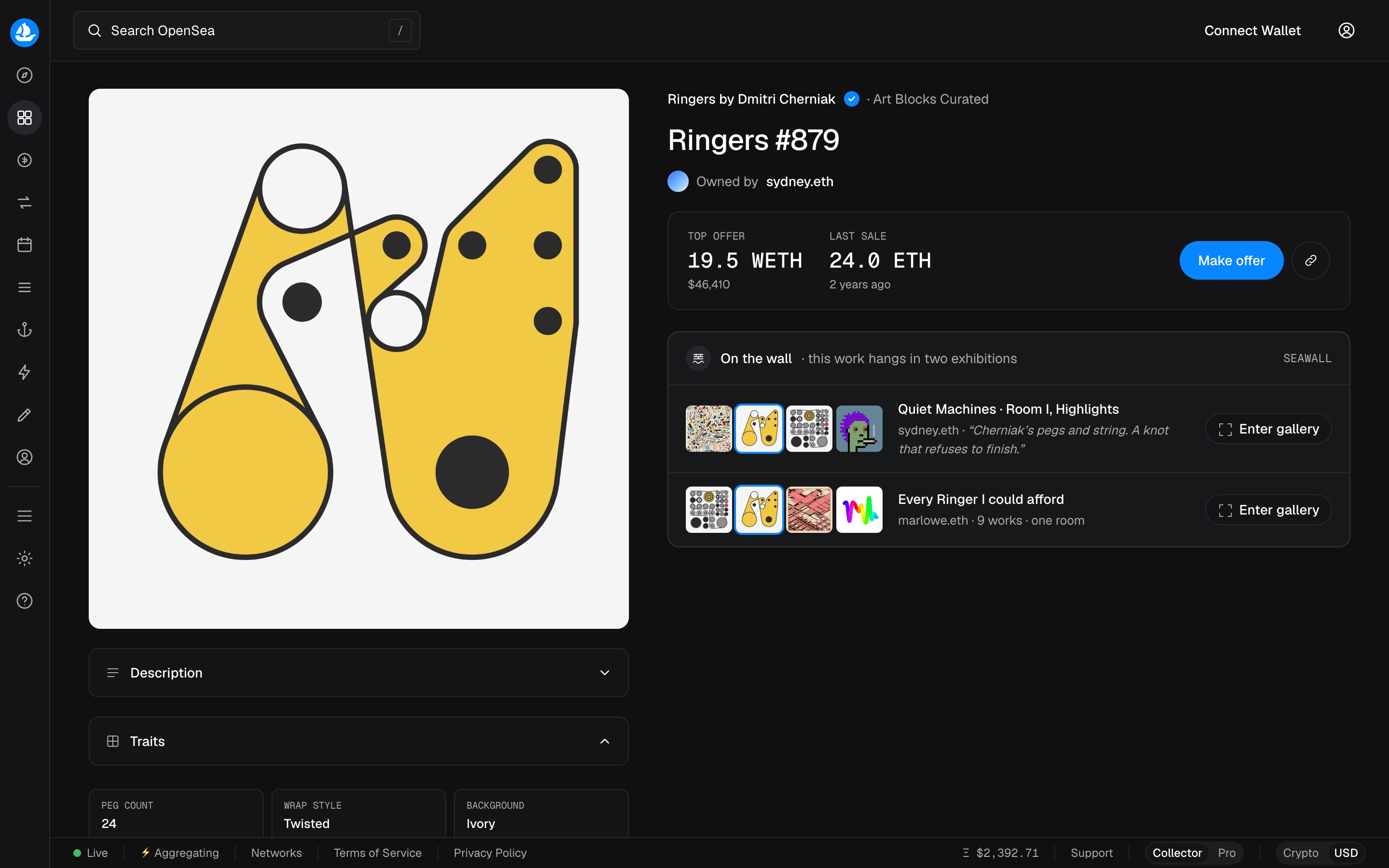Image resolution: width=1389 pixels, height=868 pixels.
Task: Click the SEAWALL label
Action: (x=1307, y=359)
